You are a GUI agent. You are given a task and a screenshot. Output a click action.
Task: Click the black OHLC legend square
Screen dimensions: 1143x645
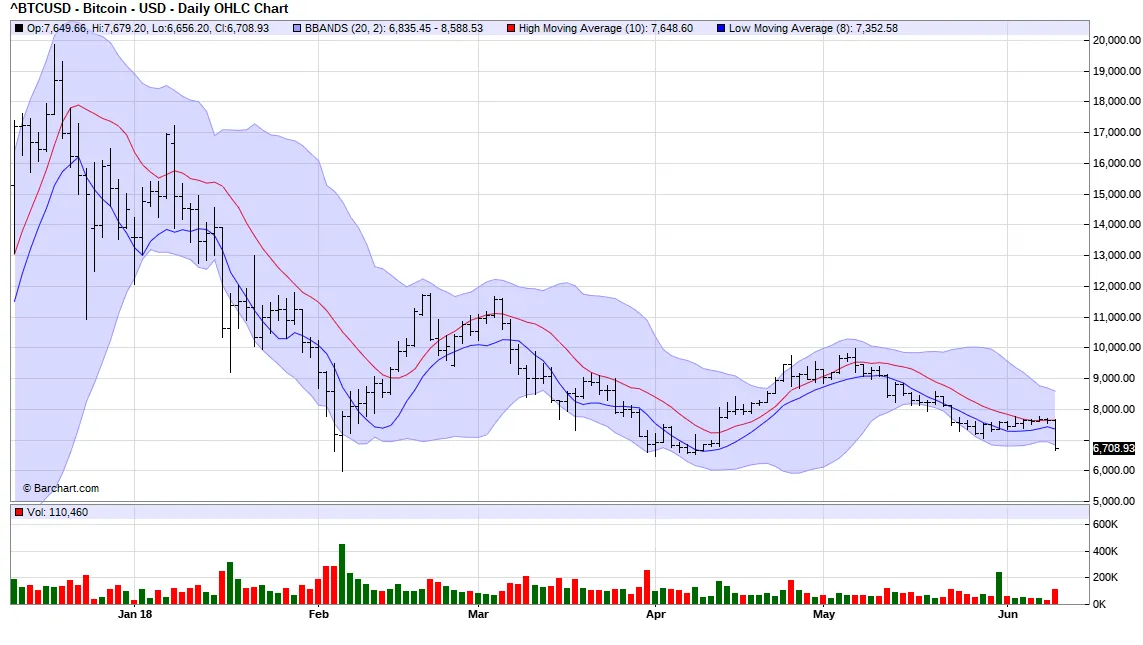pos(19,28)
